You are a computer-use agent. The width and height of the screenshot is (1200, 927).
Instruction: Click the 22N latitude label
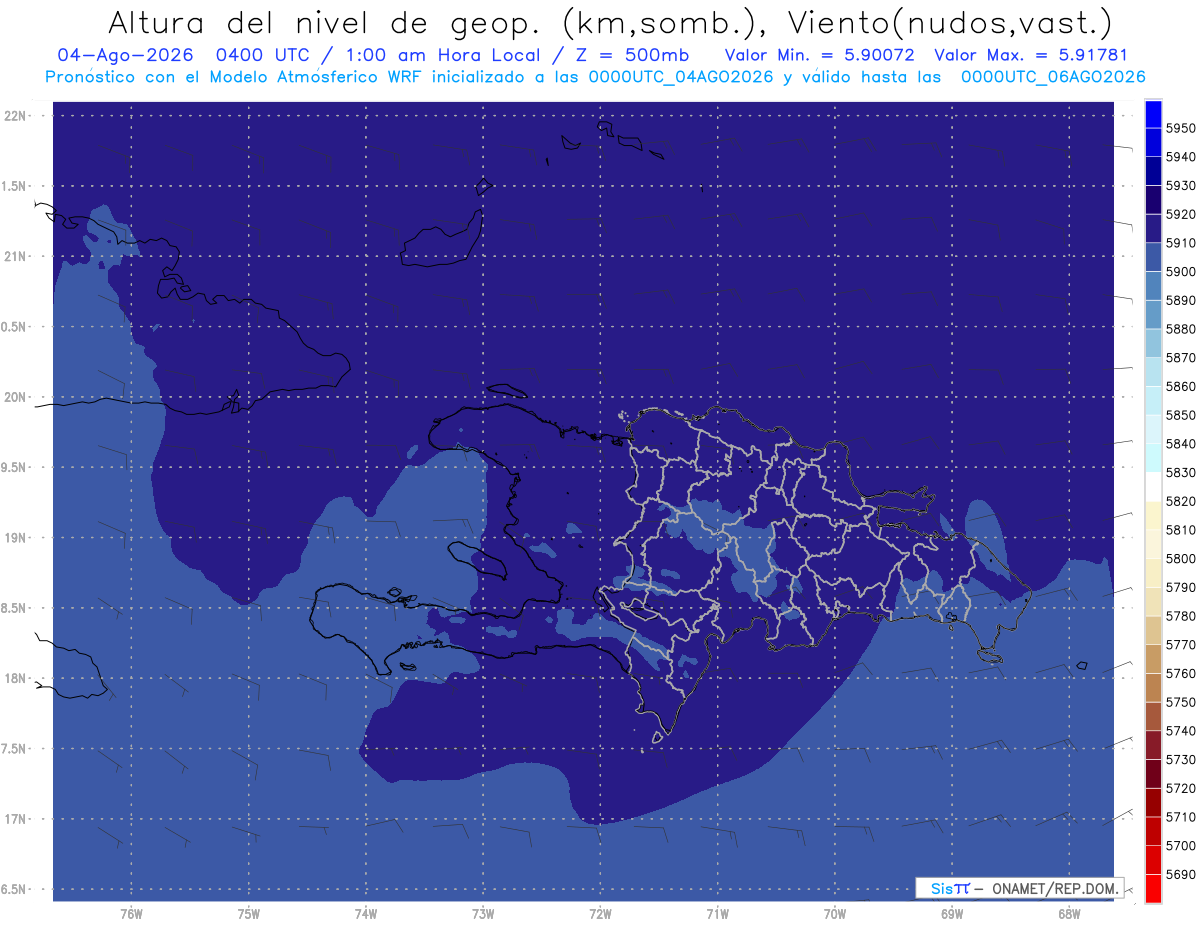[17, 116]
